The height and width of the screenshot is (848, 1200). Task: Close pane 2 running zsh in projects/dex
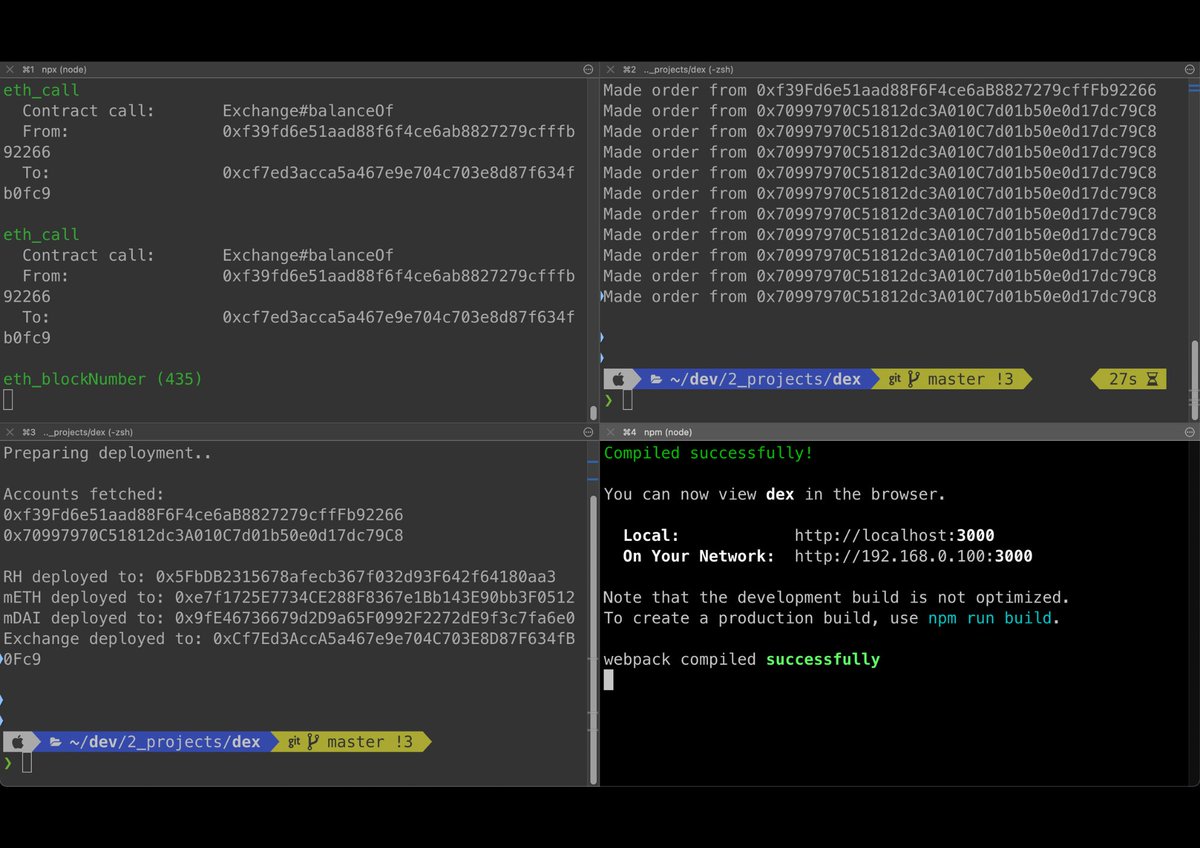[x=609, y=70]
